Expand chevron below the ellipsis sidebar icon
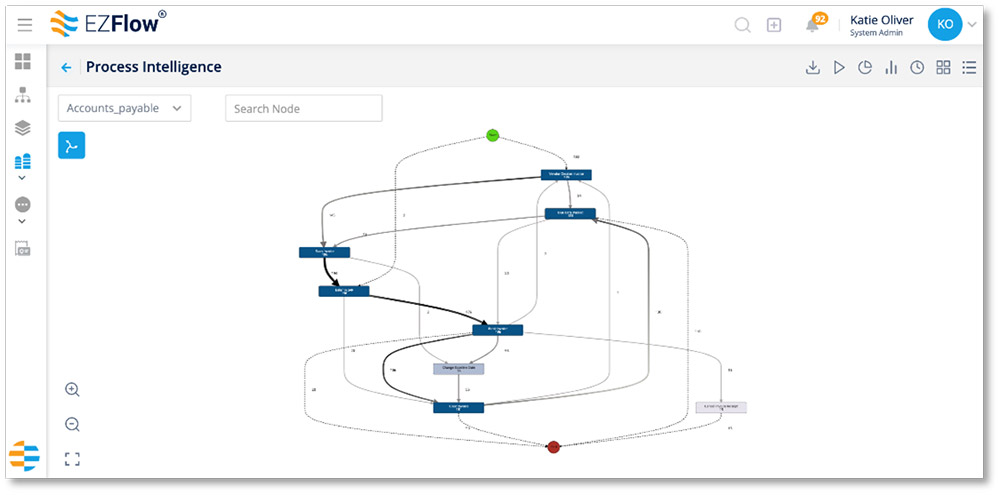The height and width of the screenshot is (495, 1000). pyautogui.click(x=22, y=221)
